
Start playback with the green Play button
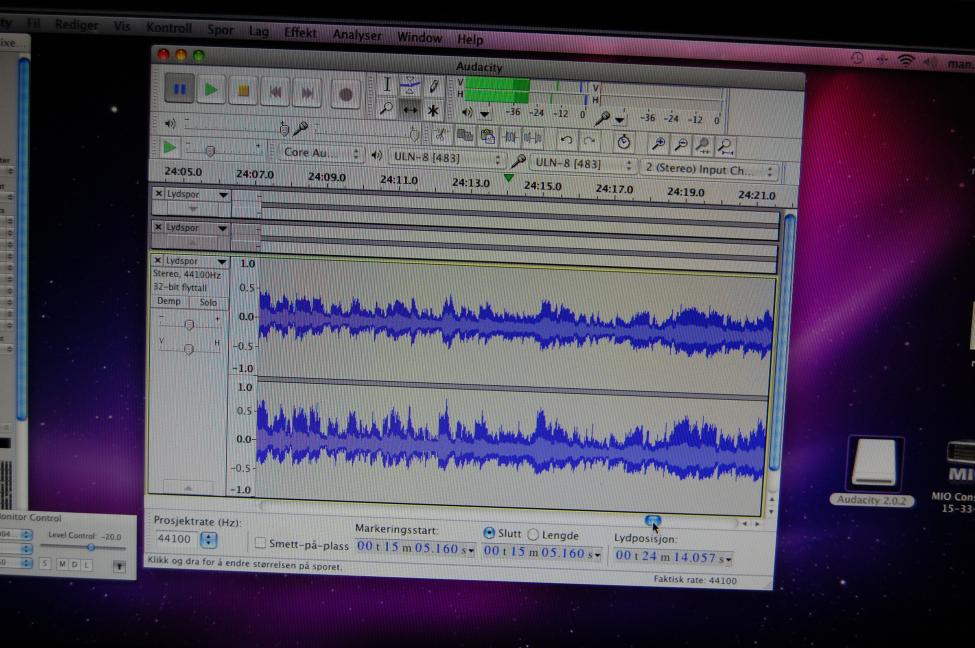click(211, 90)
